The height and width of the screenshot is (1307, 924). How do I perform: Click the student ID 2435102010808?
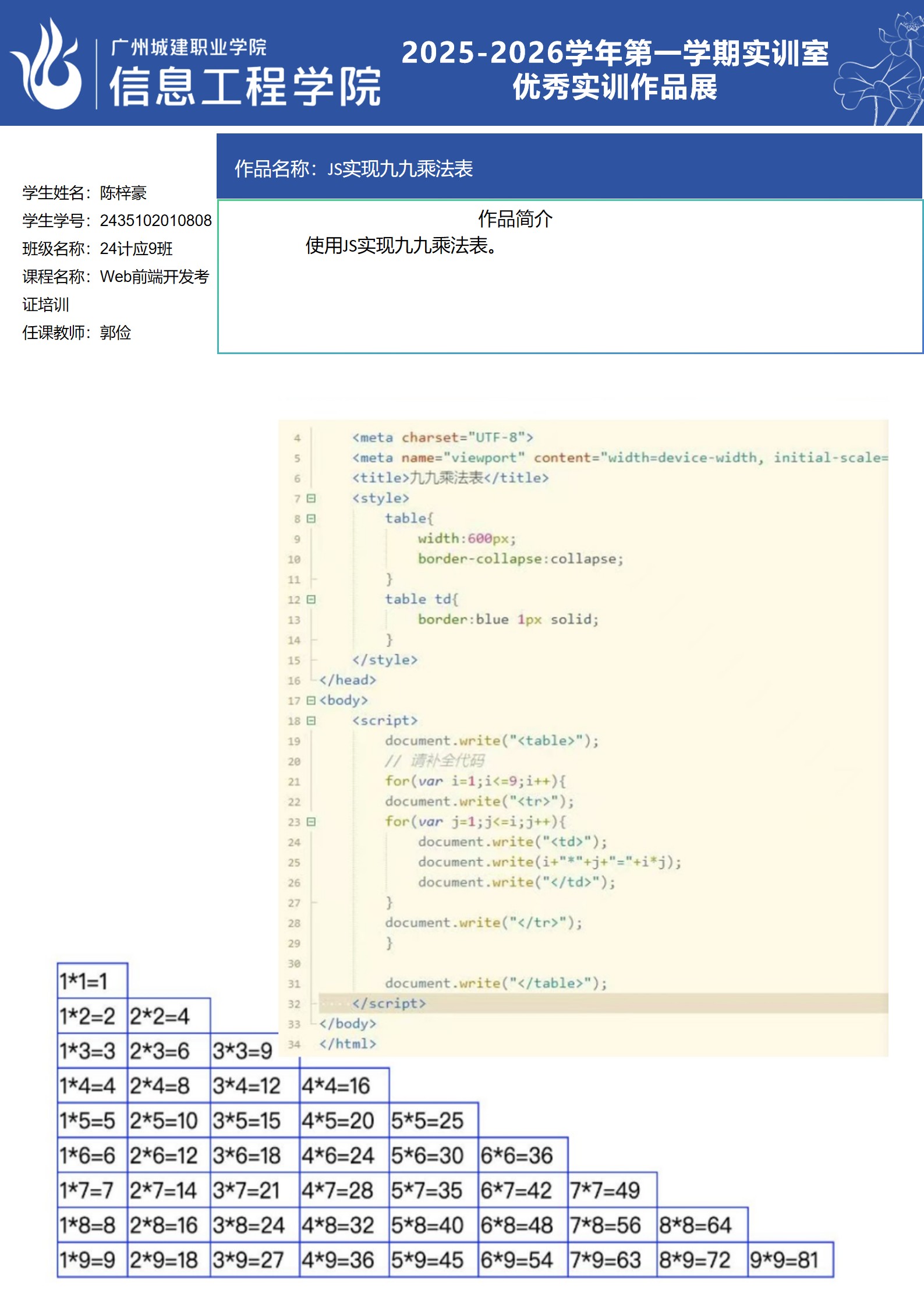[155, 221]
